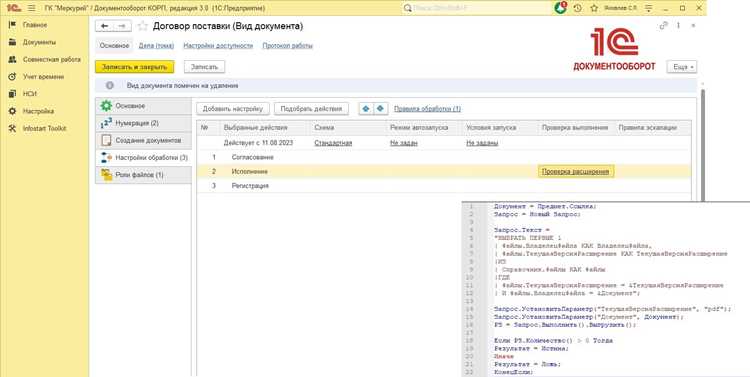750x377 pixels.
Task: Open the form's more-options dots icon
Action: (x=678, y=26)
